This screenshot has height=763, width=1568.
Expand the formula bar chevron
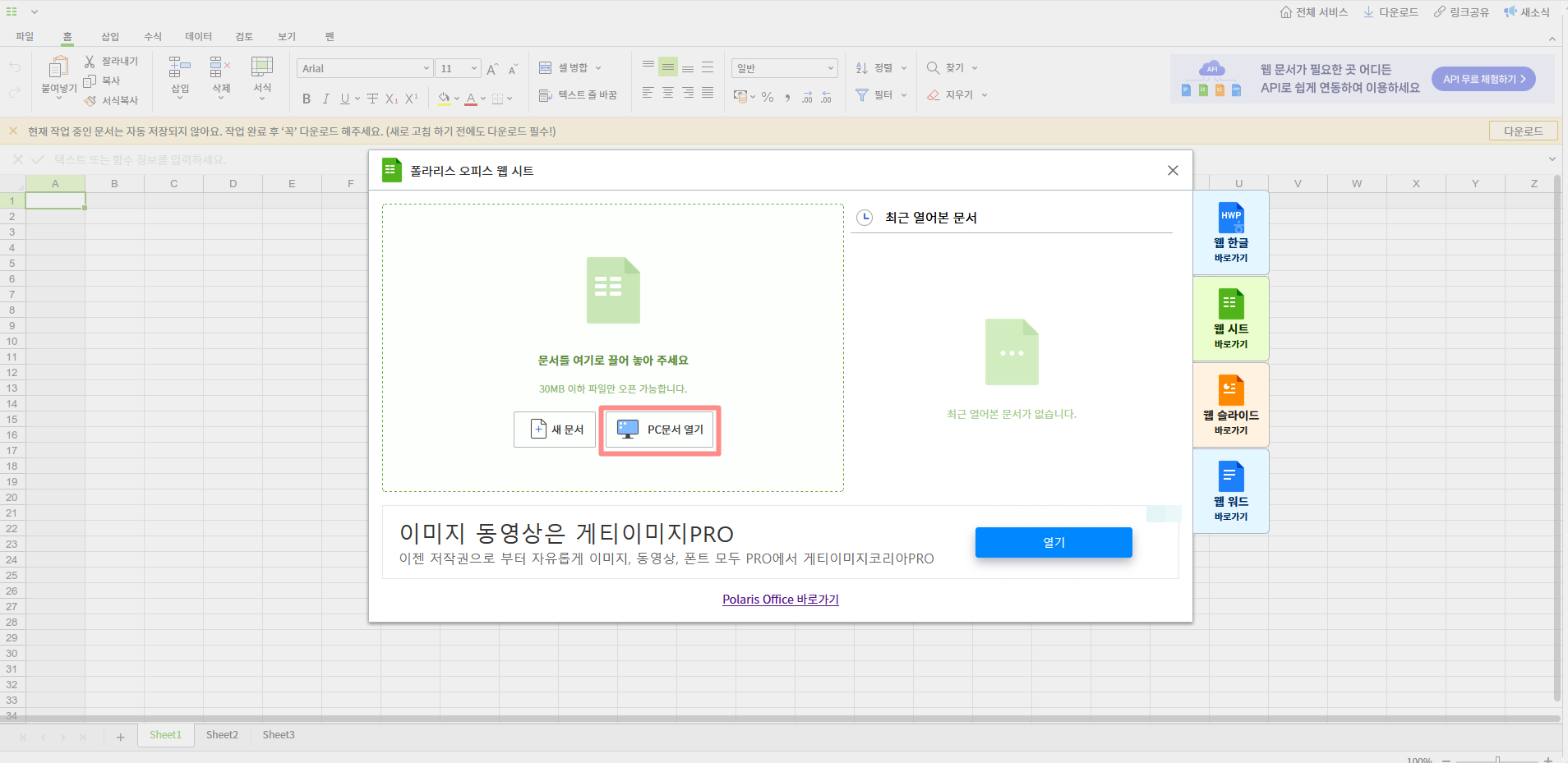(x=1552, y=159)
